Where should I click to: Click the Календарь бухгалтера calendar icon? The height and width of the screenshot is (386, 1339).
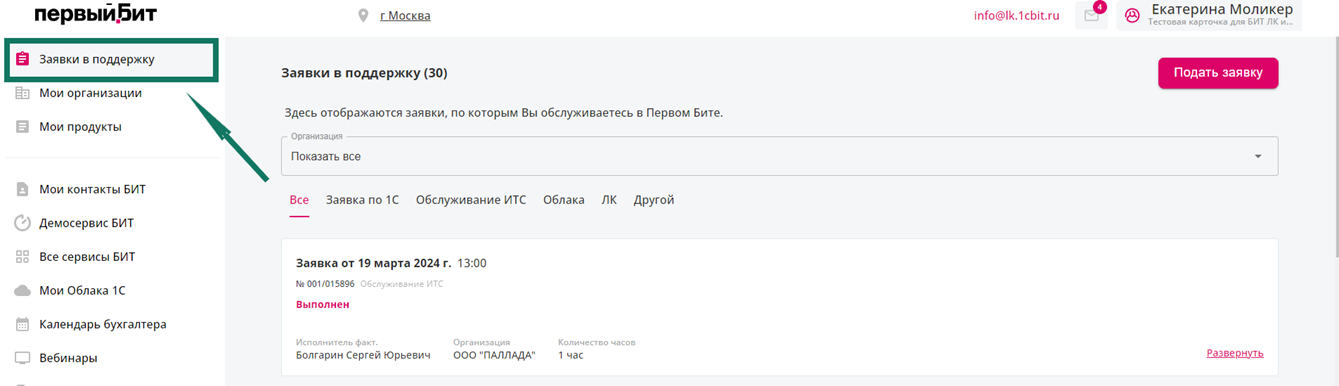(23, 324)
